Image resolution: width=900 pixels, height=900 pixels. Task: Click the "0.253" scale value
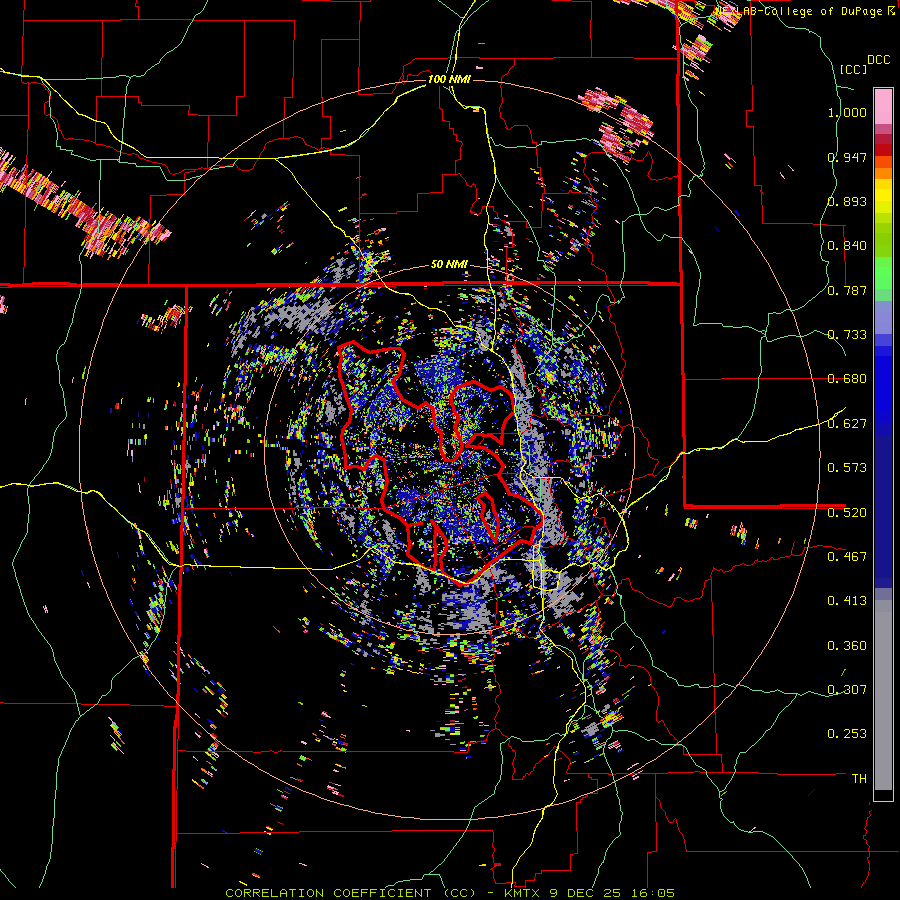(847, 734)
